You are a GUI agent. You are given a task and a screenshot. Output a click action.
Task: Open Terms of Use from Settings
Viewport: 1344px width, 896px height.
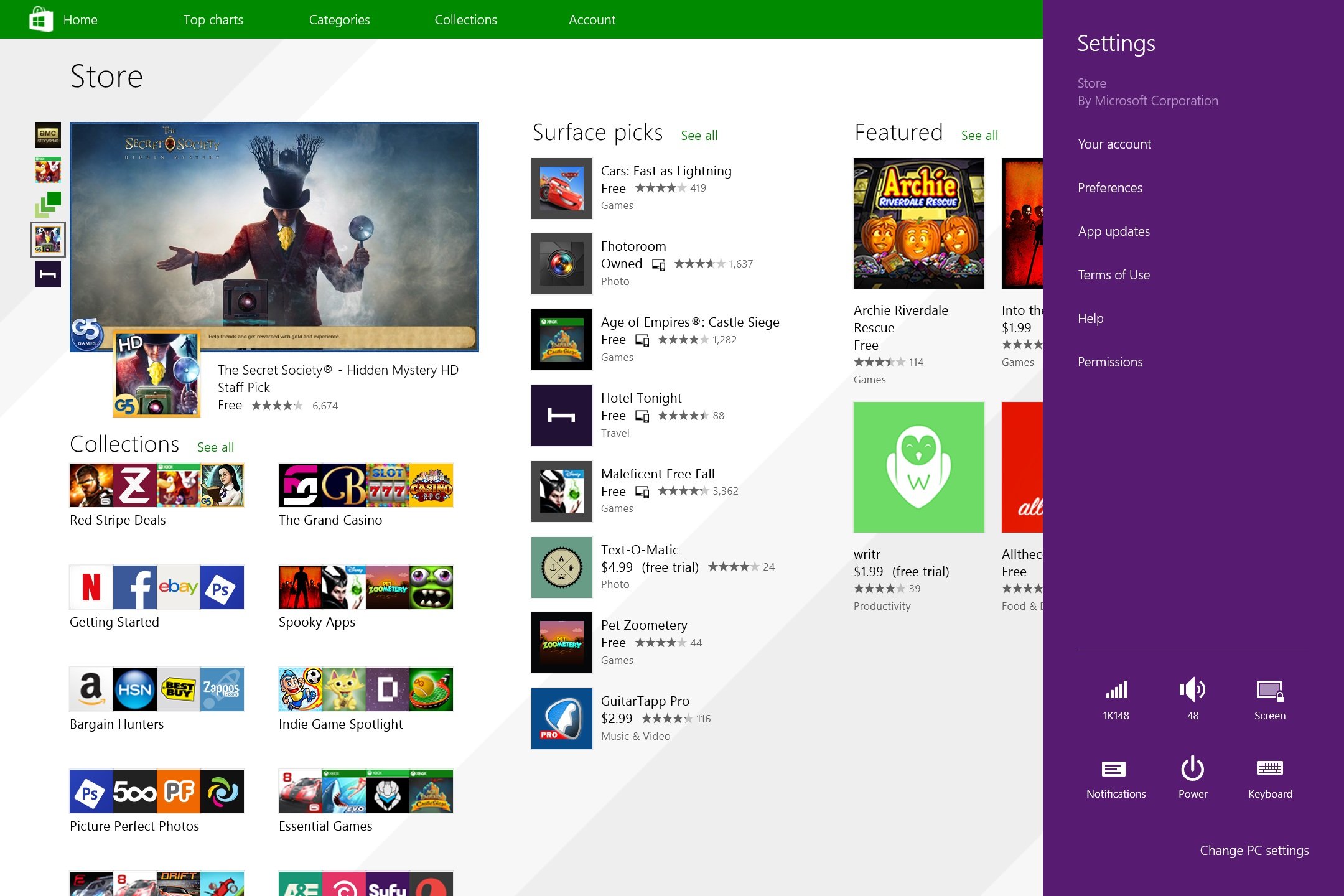1113,274
